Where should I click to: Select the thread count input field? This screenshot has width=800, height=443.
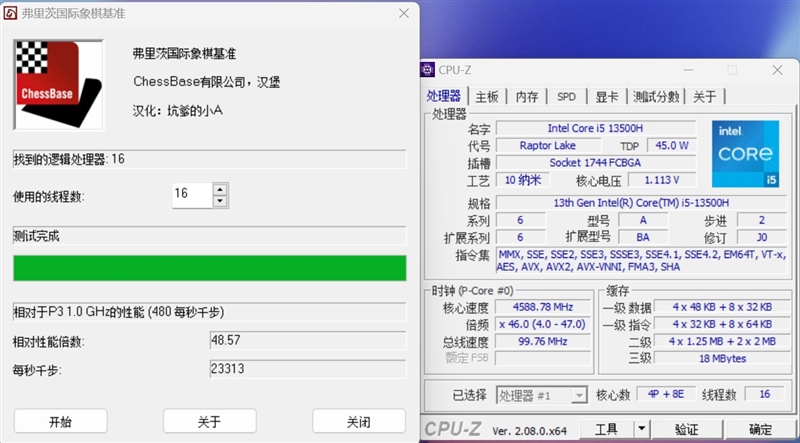(191, 194)
